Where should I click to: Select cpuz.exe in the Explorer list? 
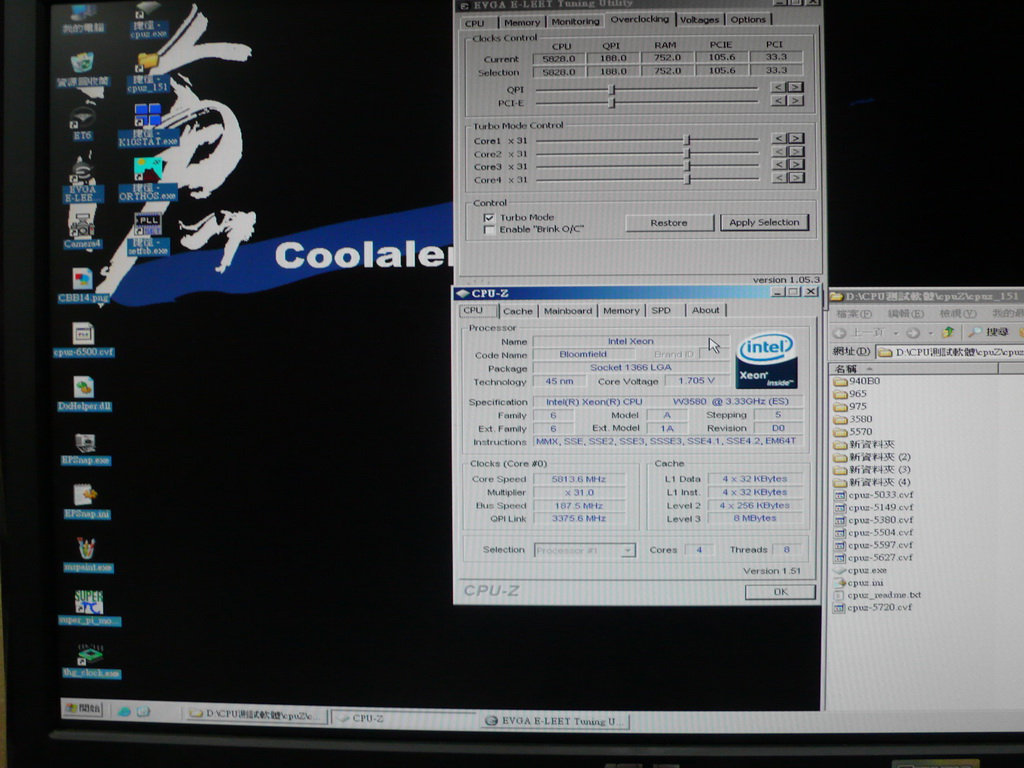click(x=860, y=570)
